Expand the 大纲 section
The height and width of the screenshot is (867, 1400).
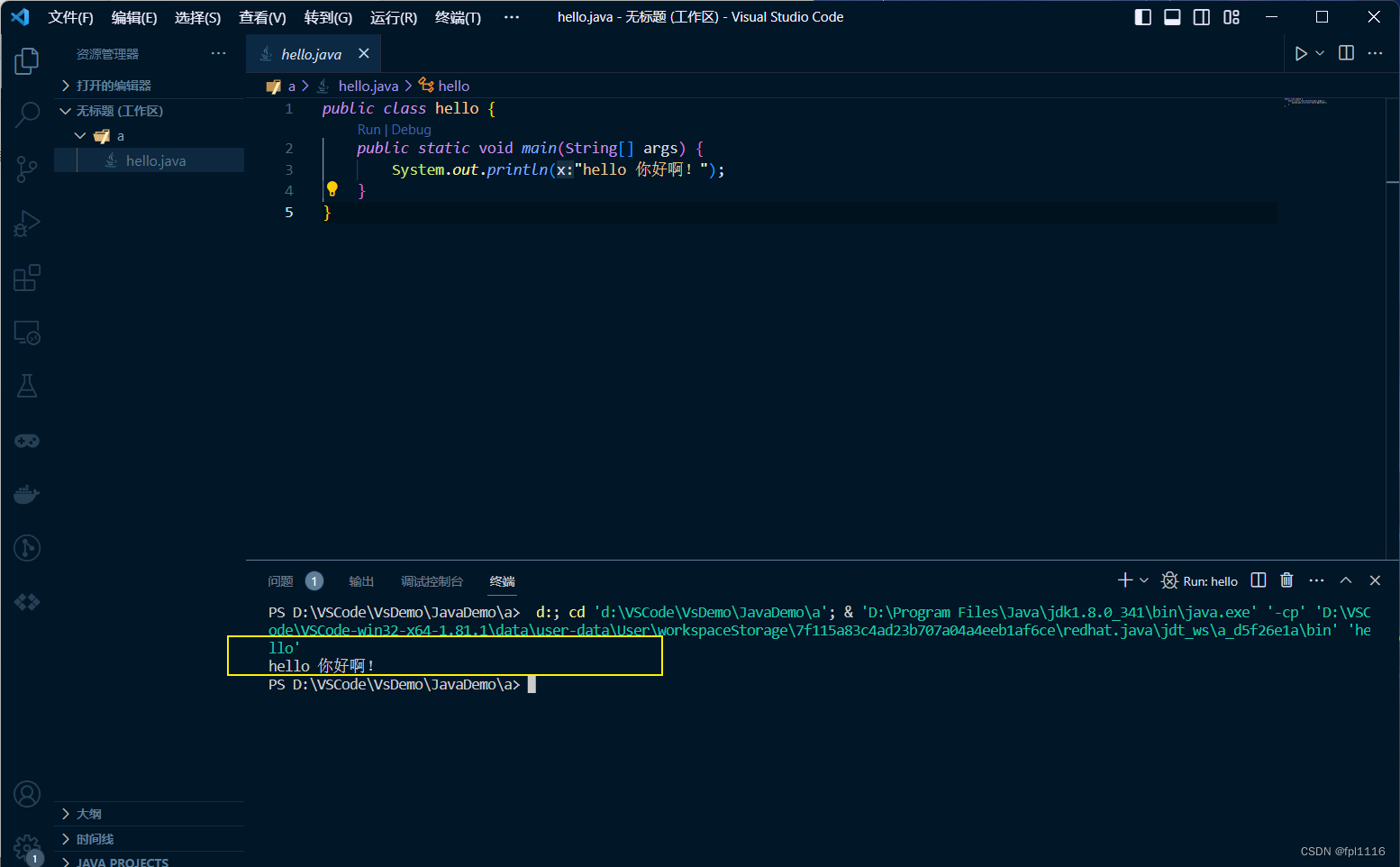point(149,814)
